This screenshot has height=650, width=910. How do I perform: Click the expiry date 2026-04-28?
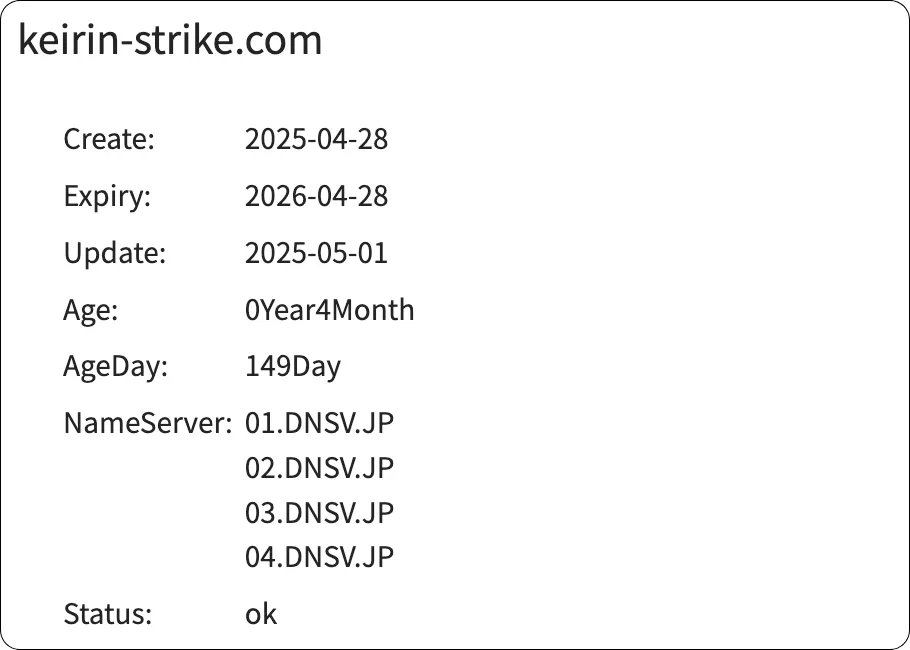pos(317,196)
